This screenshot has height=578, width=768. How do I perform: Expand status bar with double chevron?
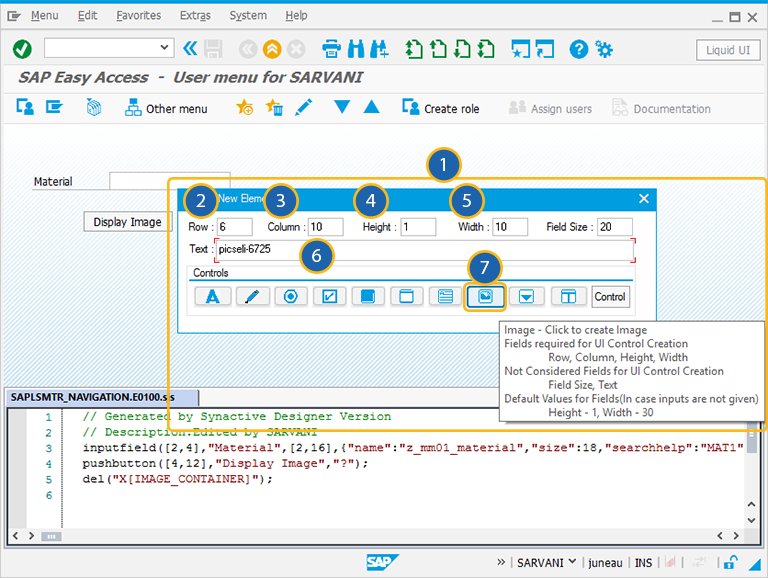(501, 562)
